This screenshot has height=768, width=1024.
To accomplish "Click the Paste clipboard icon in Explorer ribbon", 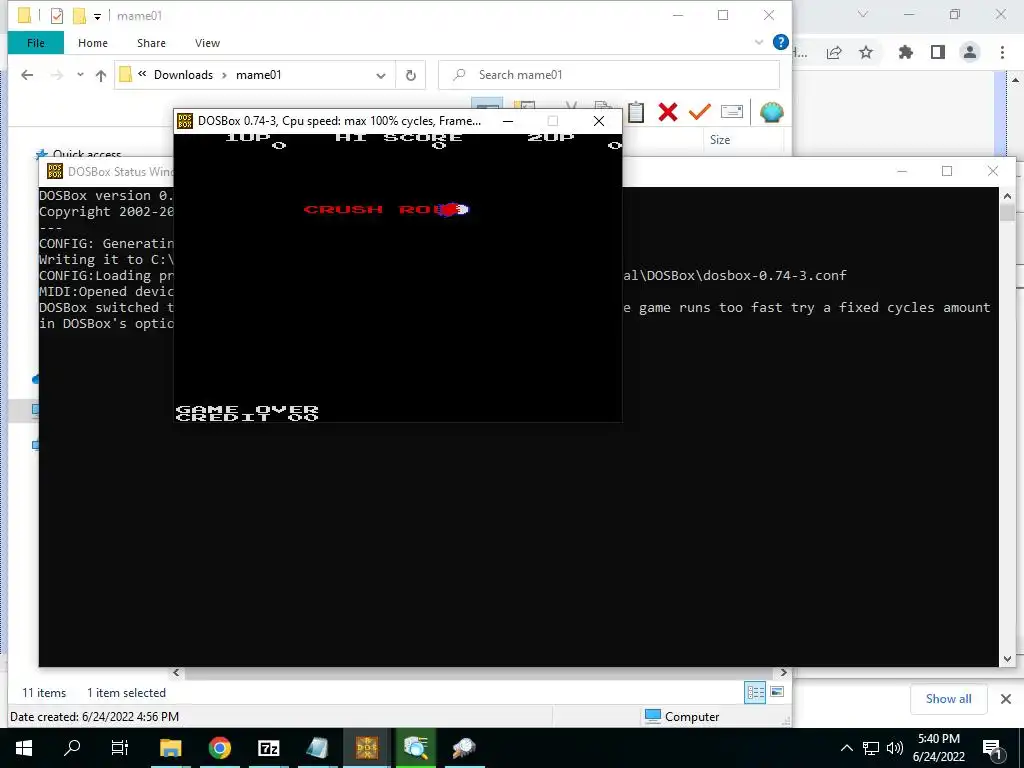I will [635, 112].
